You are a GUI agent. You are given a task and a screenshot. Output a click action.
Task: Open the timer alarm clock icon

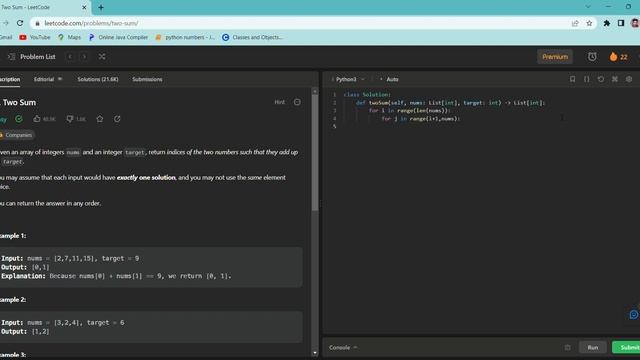click(592, 57)
